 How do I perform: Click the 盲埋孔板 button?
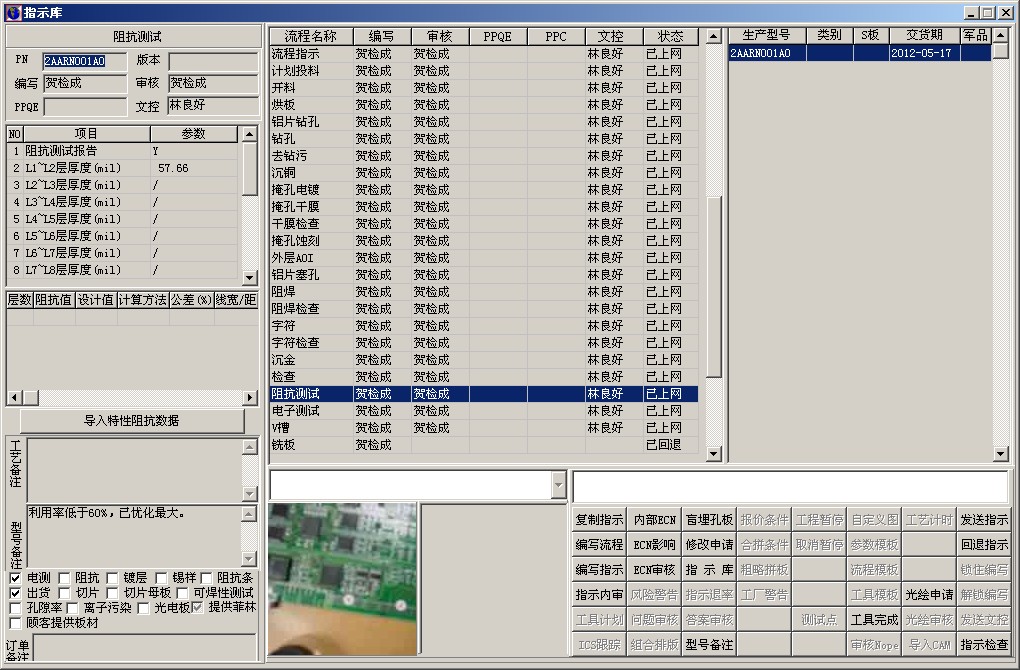click(x=709, y=520)
